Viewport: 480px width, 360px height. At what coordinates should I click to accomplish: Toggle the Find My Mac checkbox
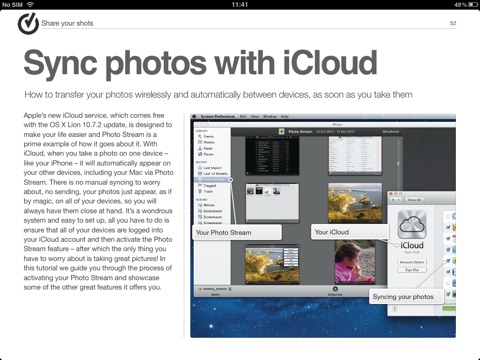click(448, 294)
